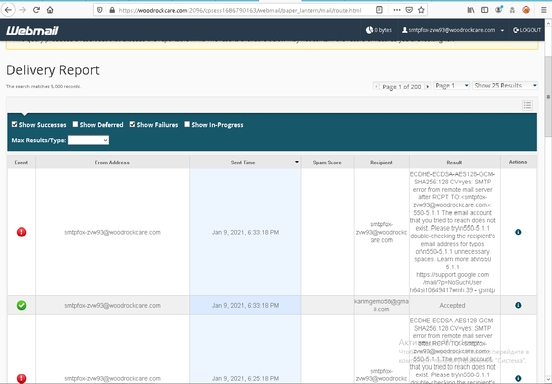552x384 pixels.
Task: Open Show 25 Results dropdown
Action: (x=505, y=85)
